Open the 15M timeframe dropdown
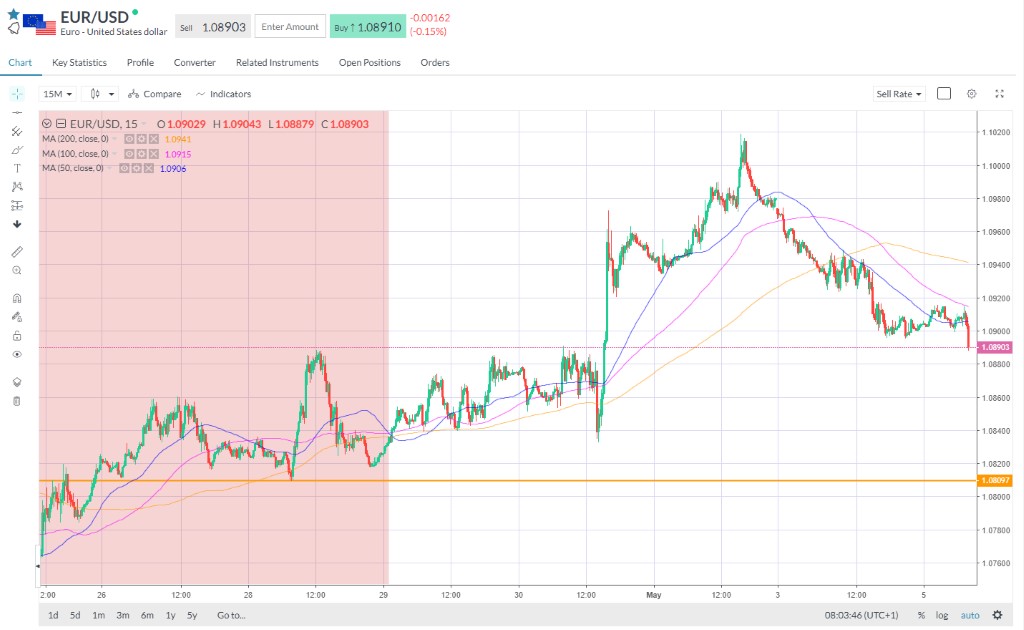This screenshot has width=1024, height=630. (x=58, y=94)
